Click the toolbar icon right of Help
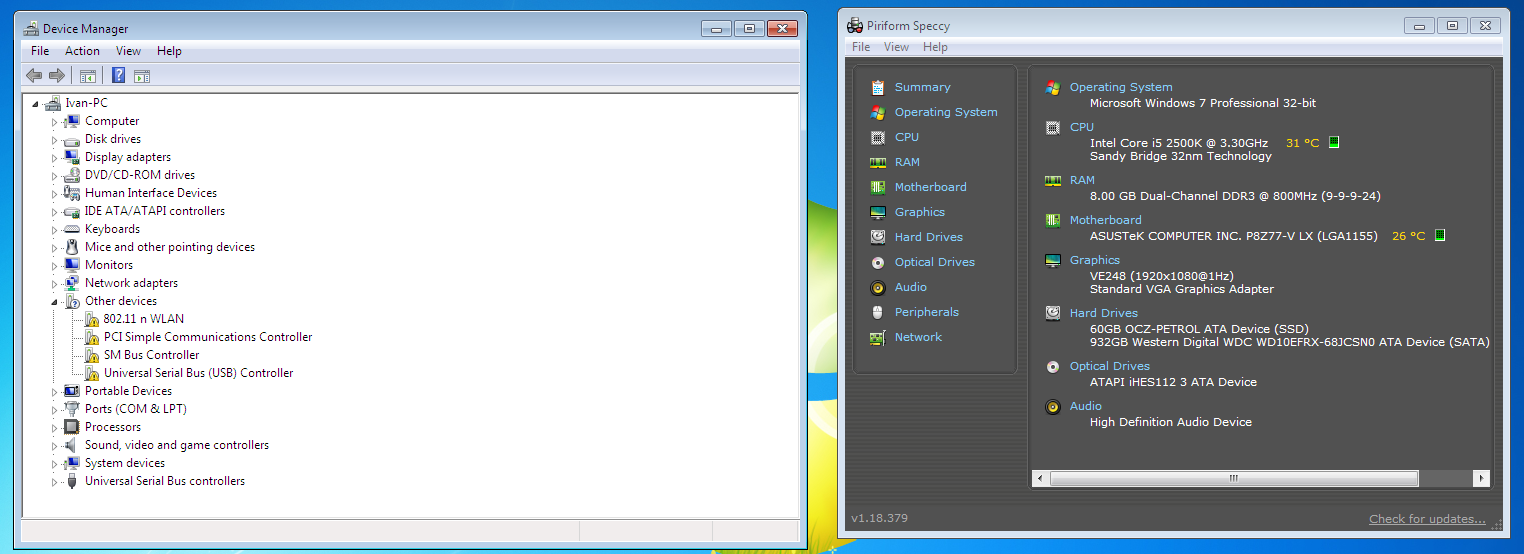This screenshot has height=554, width=1524. pos(142,75)
